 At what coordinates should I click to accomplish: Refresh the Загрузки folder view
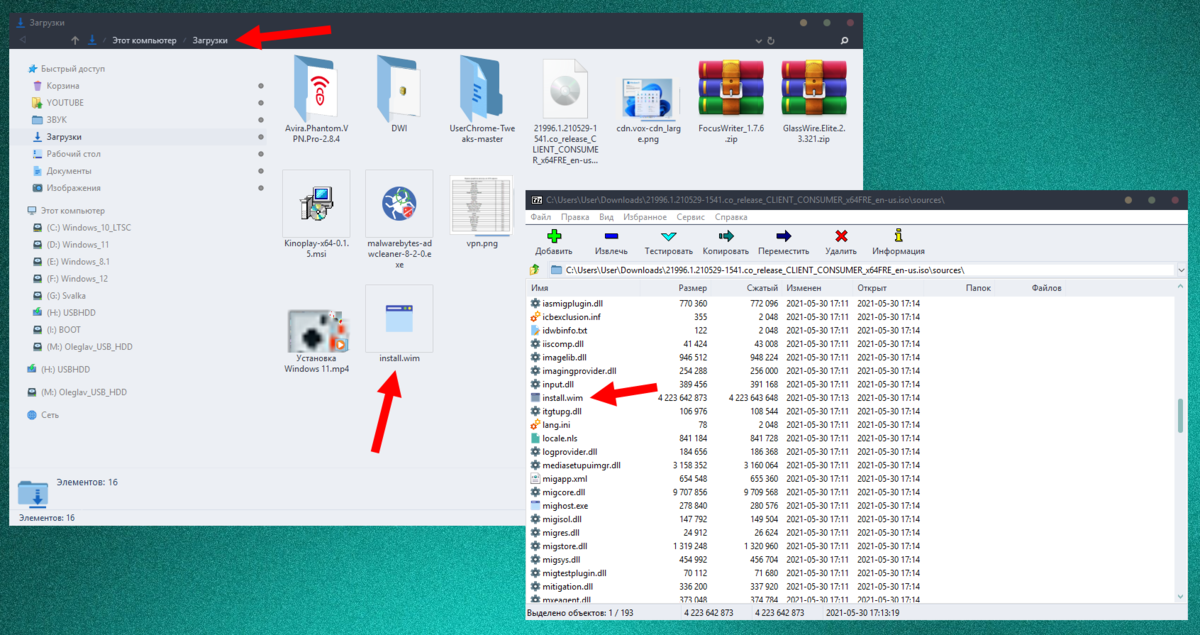pos(771,41)
